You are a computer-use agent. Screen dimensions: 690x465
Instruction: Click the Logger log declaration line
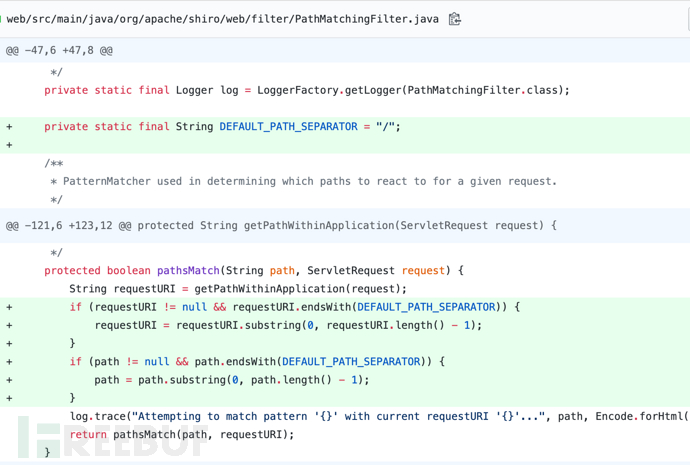click(306, 90)
